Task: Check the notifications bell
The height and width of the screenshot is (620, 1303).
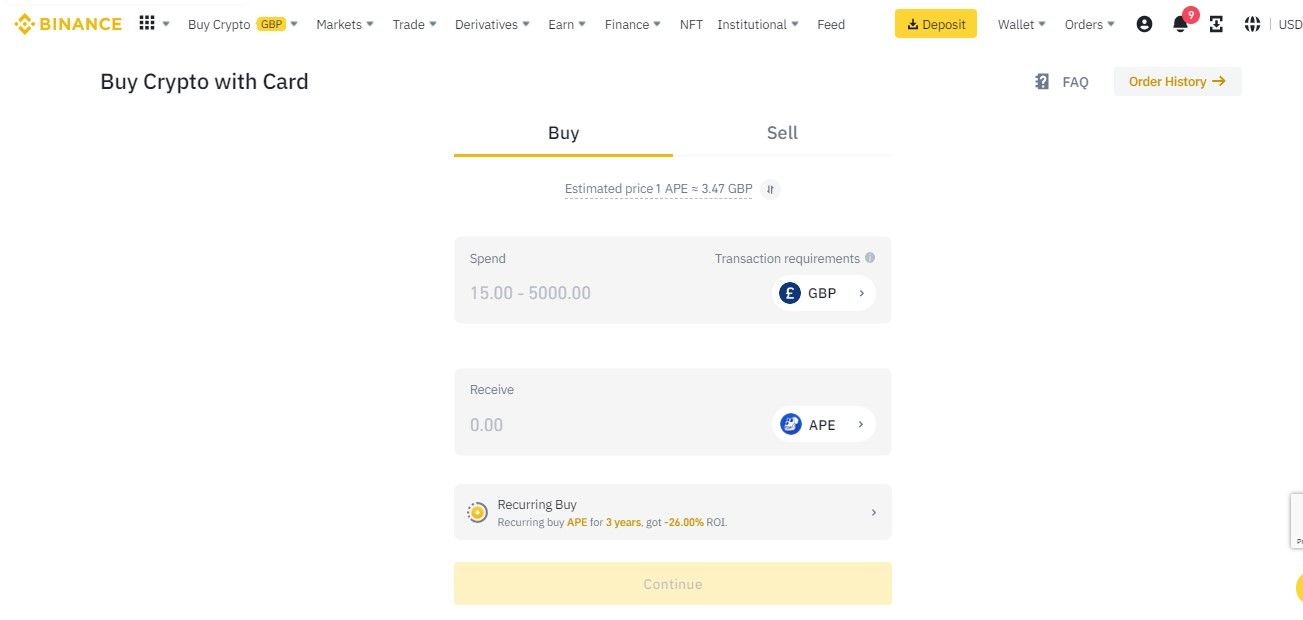Action: [x=1180, y=24]
